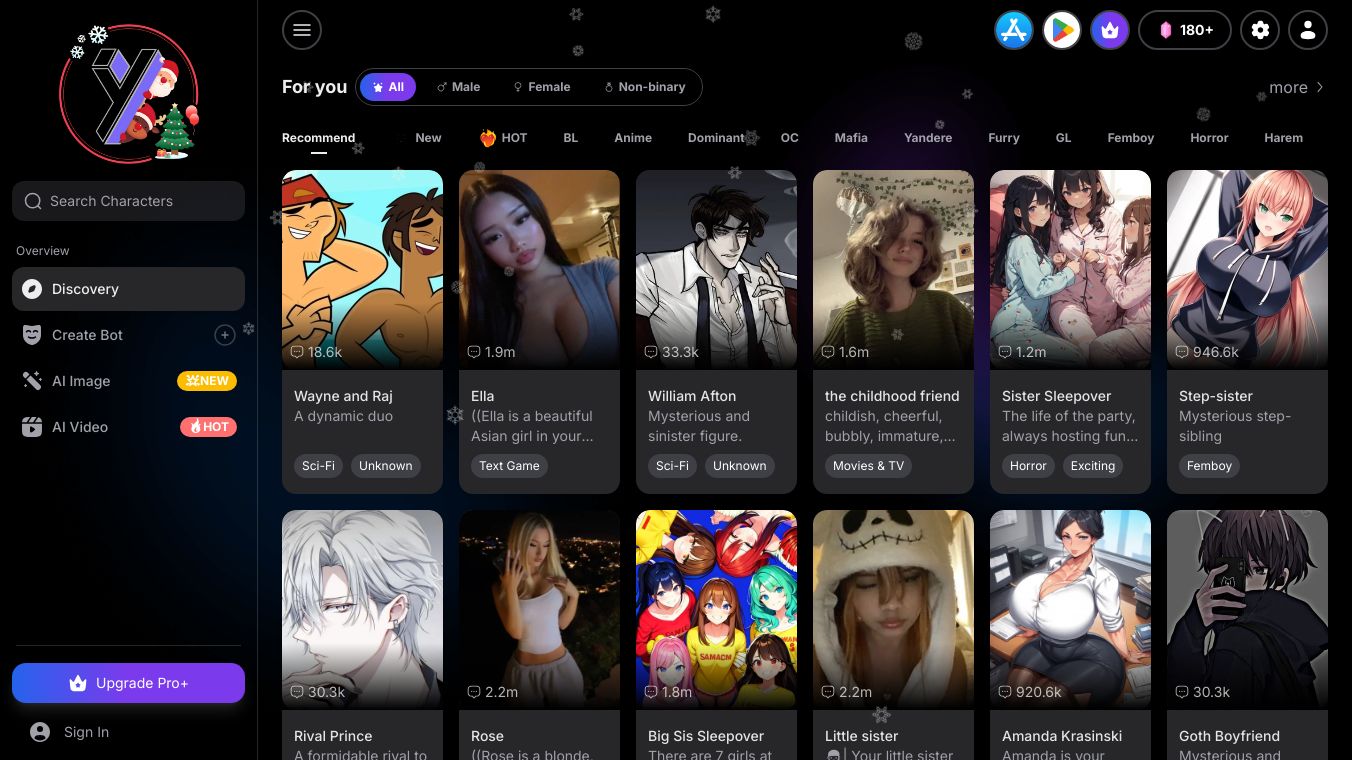The image size is (1352, 760).
Task: Select the All gender filter
Action: tap(388, 87)
